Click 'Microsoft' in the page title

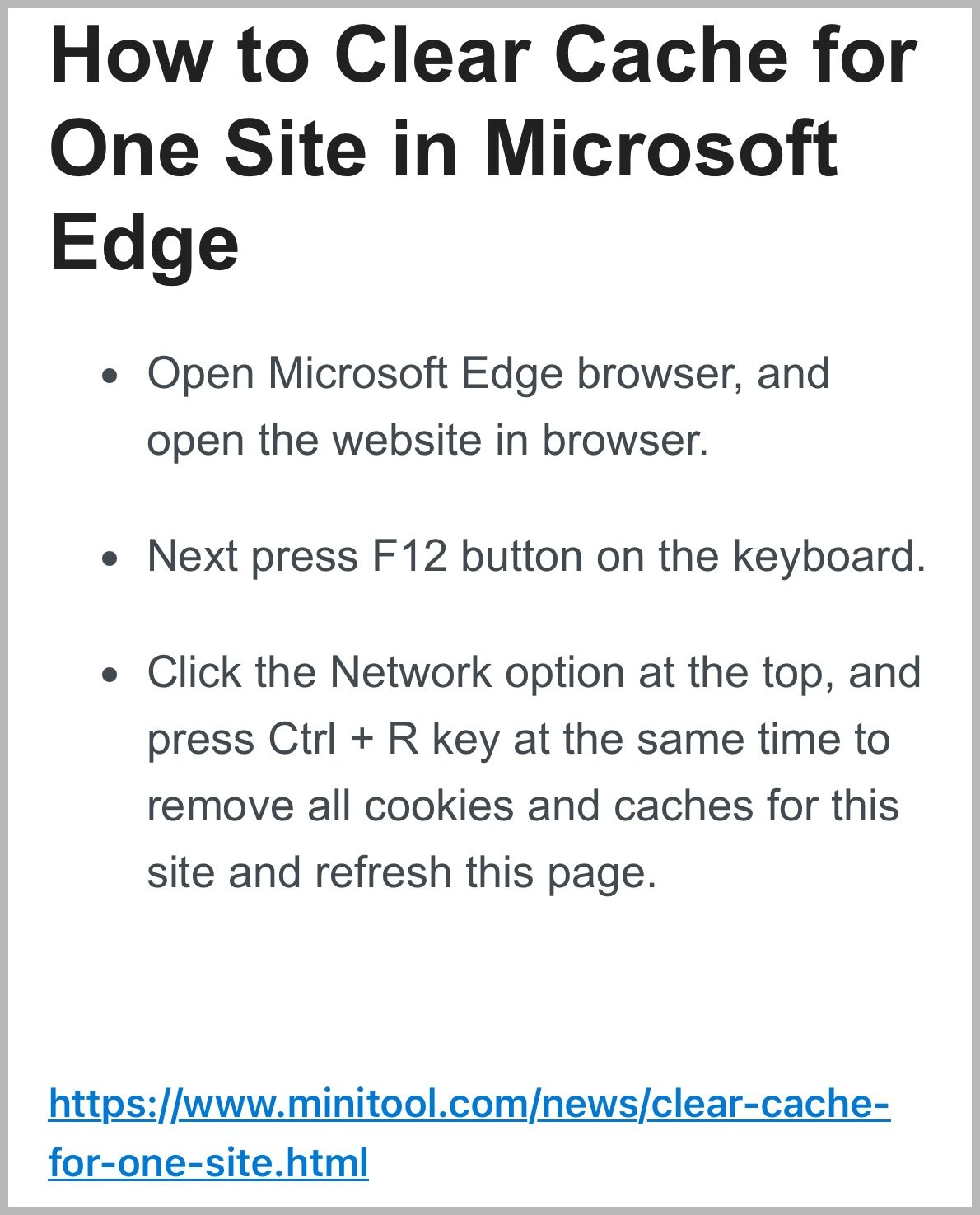(660, 149)
